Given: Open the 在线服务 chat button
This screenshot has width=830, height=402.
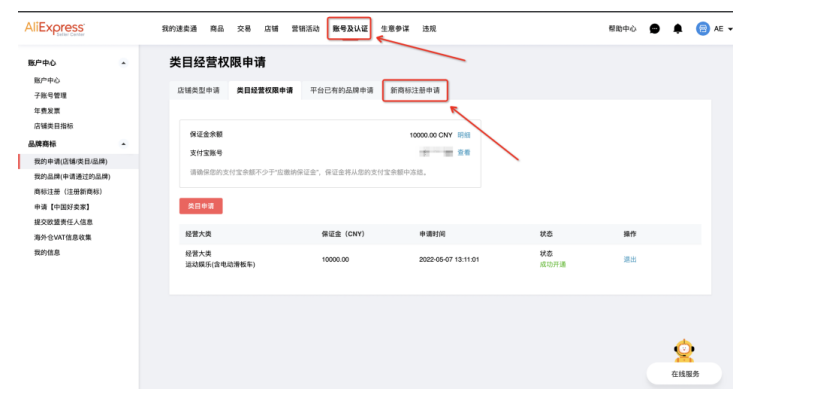Looking at the screenshot, I should [x=684, y=374].
